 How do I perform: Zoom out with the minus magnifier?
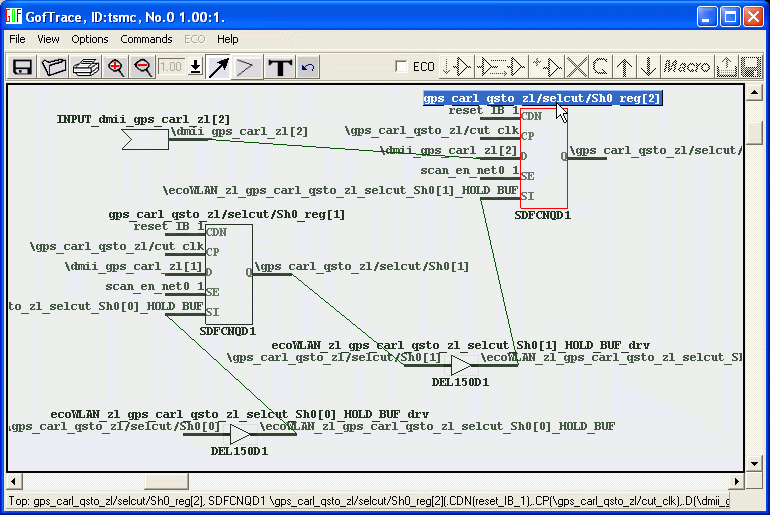point(143,67)
